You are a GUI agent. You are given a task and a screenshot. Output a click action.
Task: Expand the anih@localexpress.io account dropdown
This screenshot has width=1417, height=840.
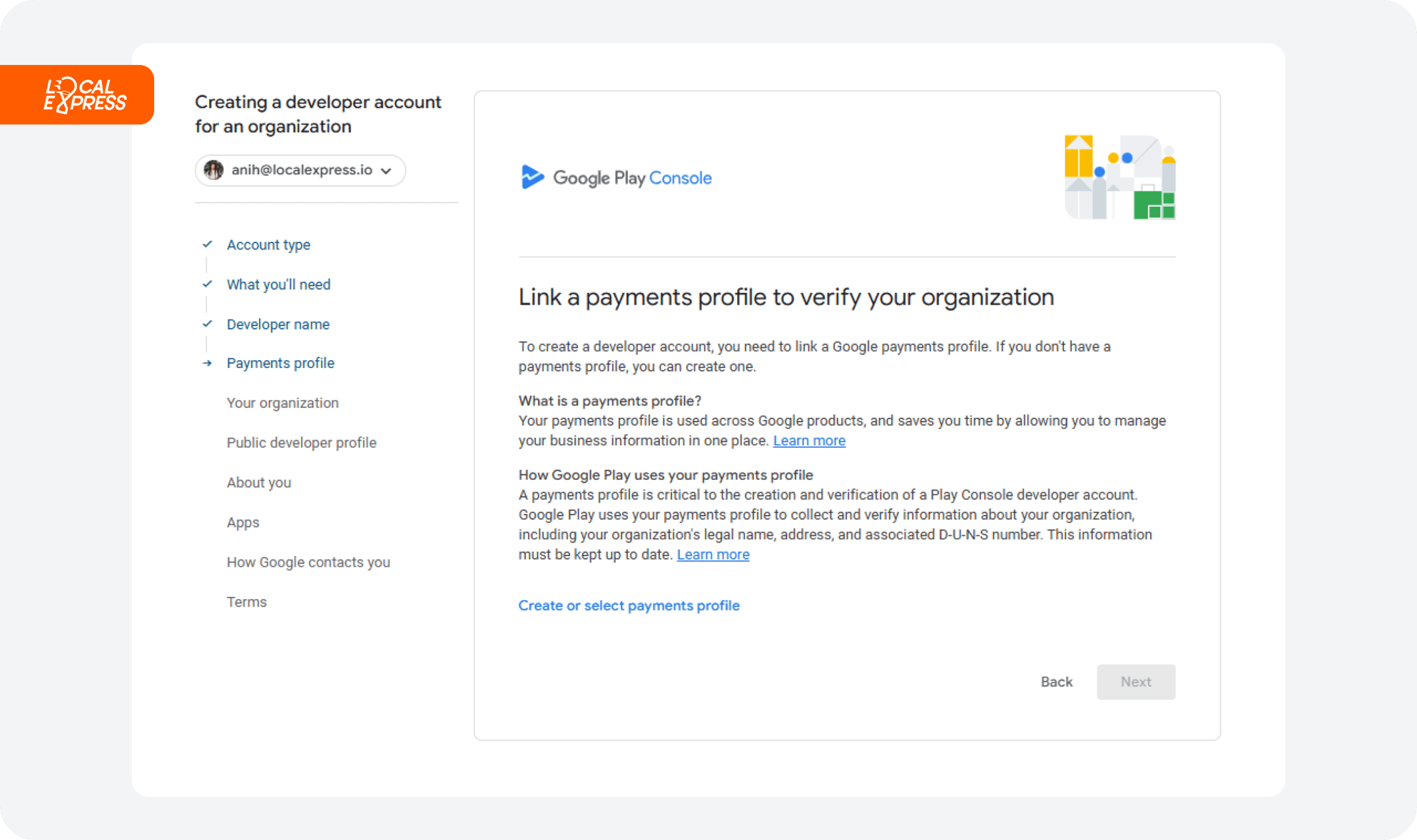(x=300, y=170)
